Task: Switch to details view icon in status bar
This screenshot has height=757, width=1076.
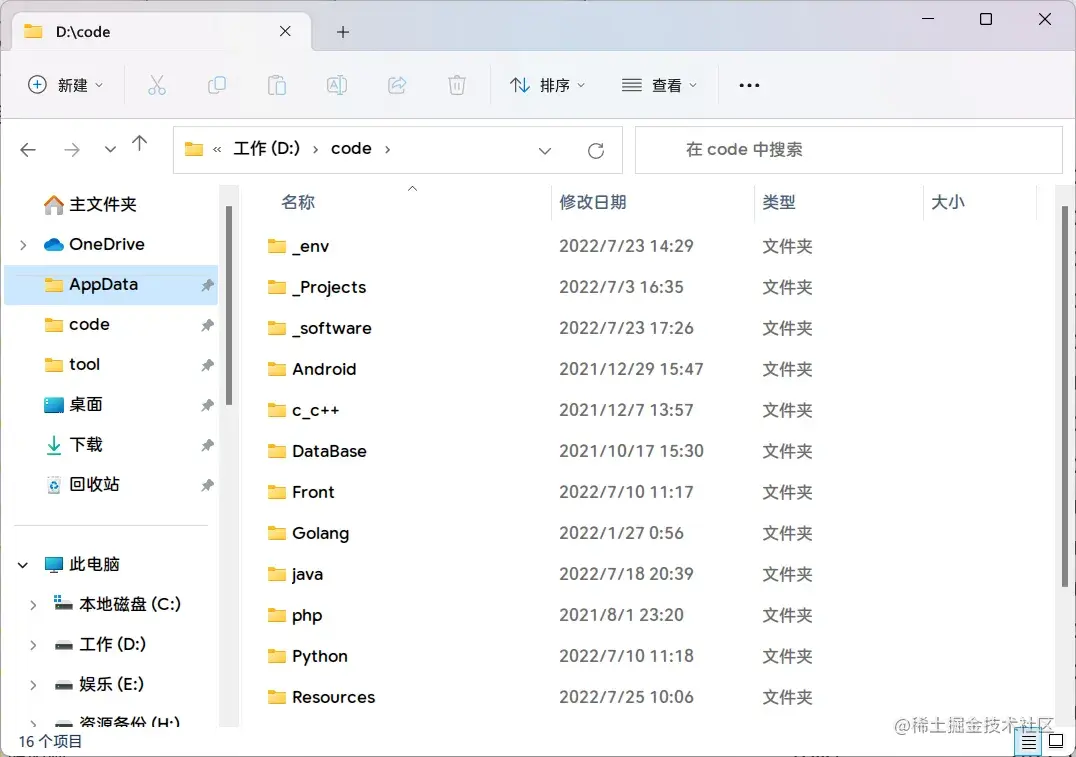Action: pos(1028,742)
